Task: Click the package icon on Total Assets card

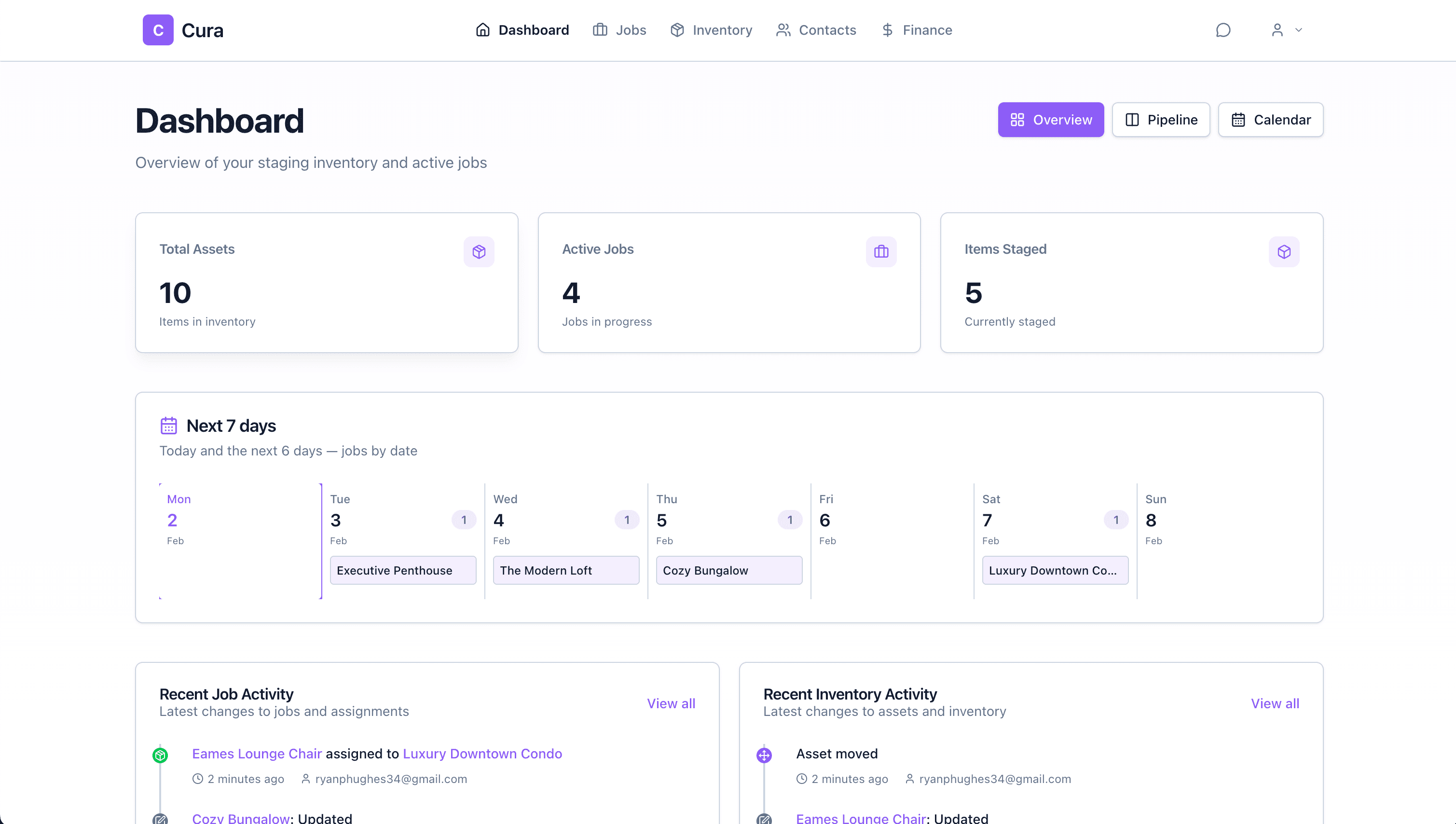Action: point(479,251)
